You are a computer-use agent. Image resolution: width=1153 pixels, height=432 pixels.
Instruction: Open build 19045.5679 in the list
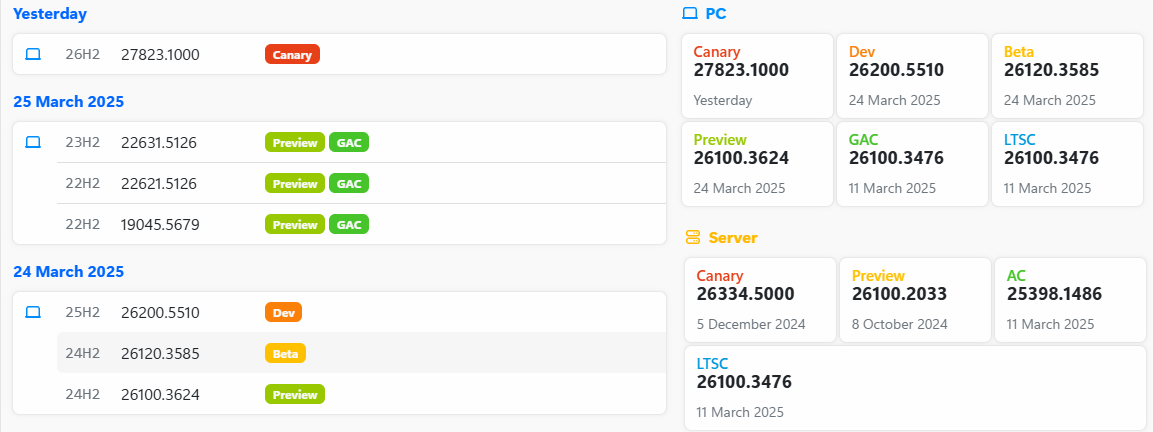click(160, 224)
